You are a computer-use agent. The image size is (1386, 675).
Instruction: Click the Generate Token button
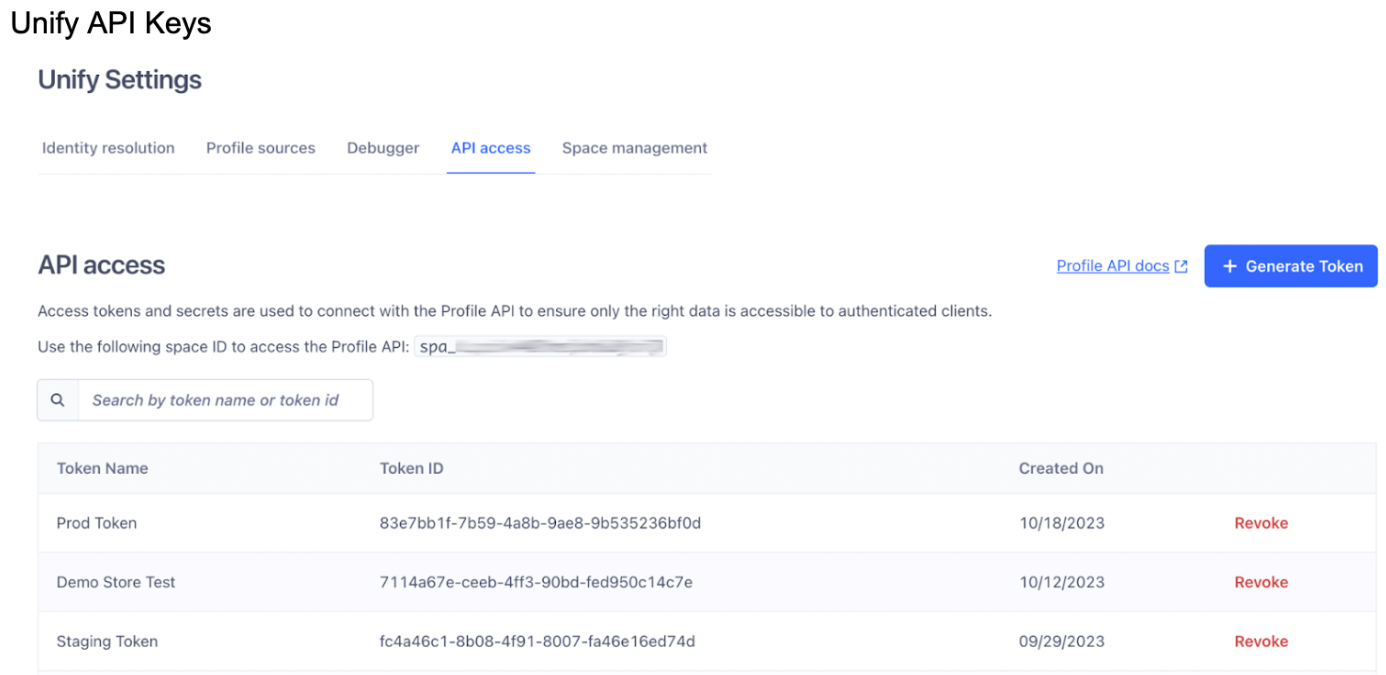1290,266
